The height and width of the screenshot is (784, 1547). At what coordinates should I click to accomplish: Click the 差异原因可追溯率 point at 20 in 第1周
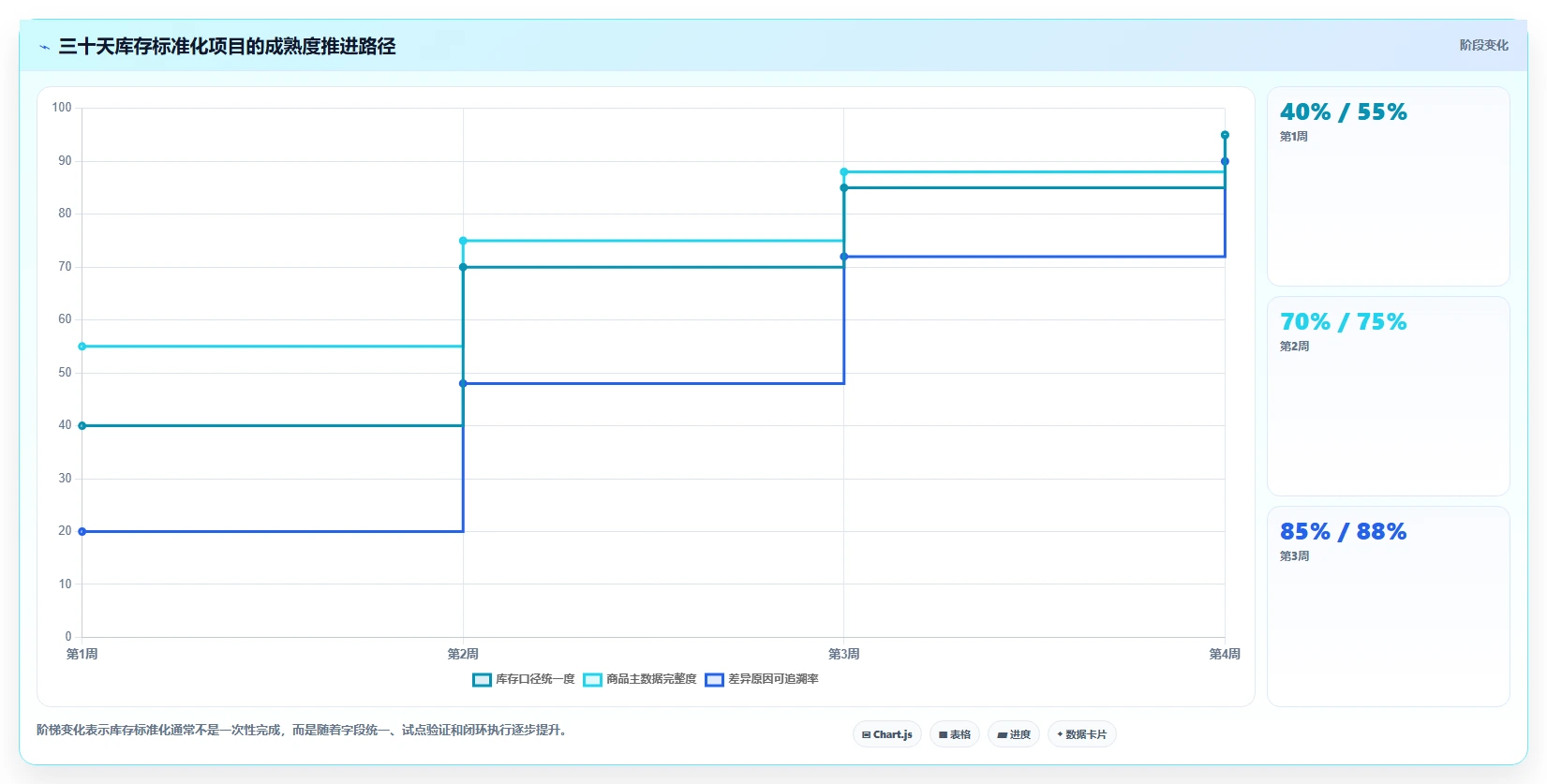tap(82, 531)
